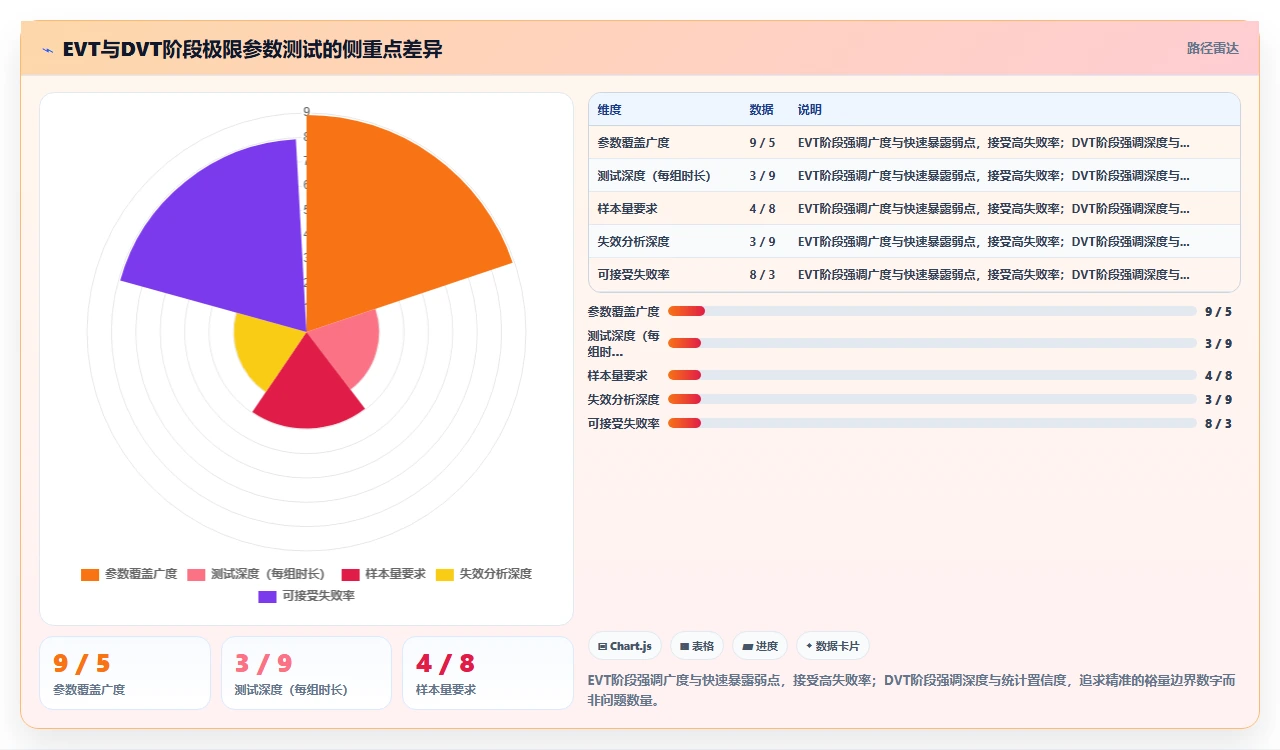Screen dimensions: 1280x750
Task: Toggle the 样本量要求 legend entry
Action: click(x=383, y=574)
